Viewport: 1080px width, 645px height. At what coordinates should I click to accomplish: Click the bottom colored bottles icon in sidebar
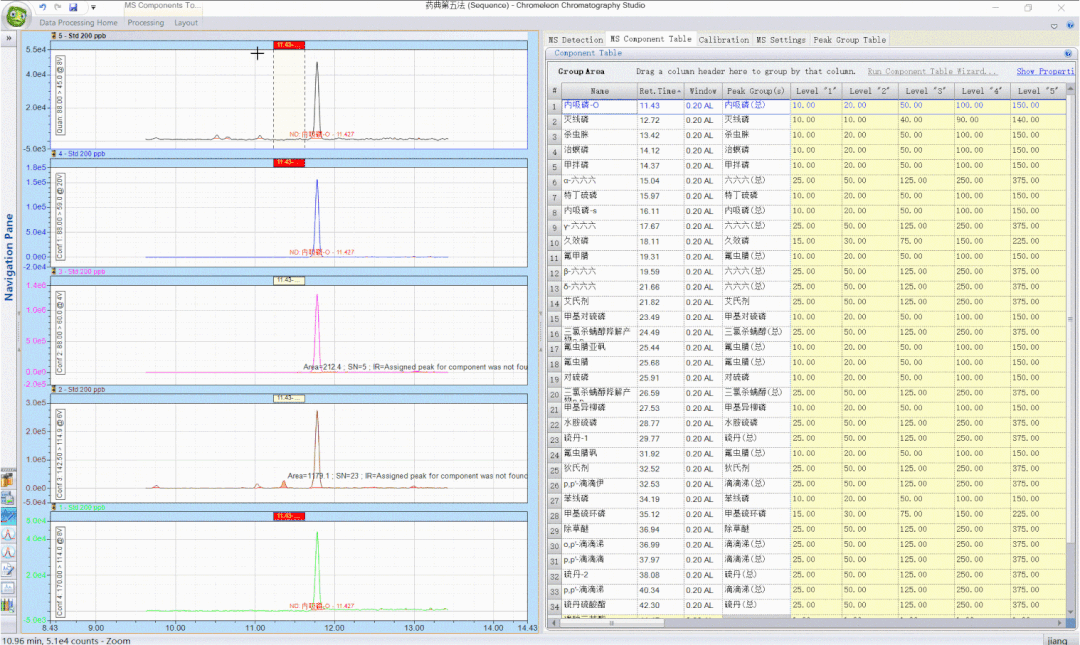(8, 605)
